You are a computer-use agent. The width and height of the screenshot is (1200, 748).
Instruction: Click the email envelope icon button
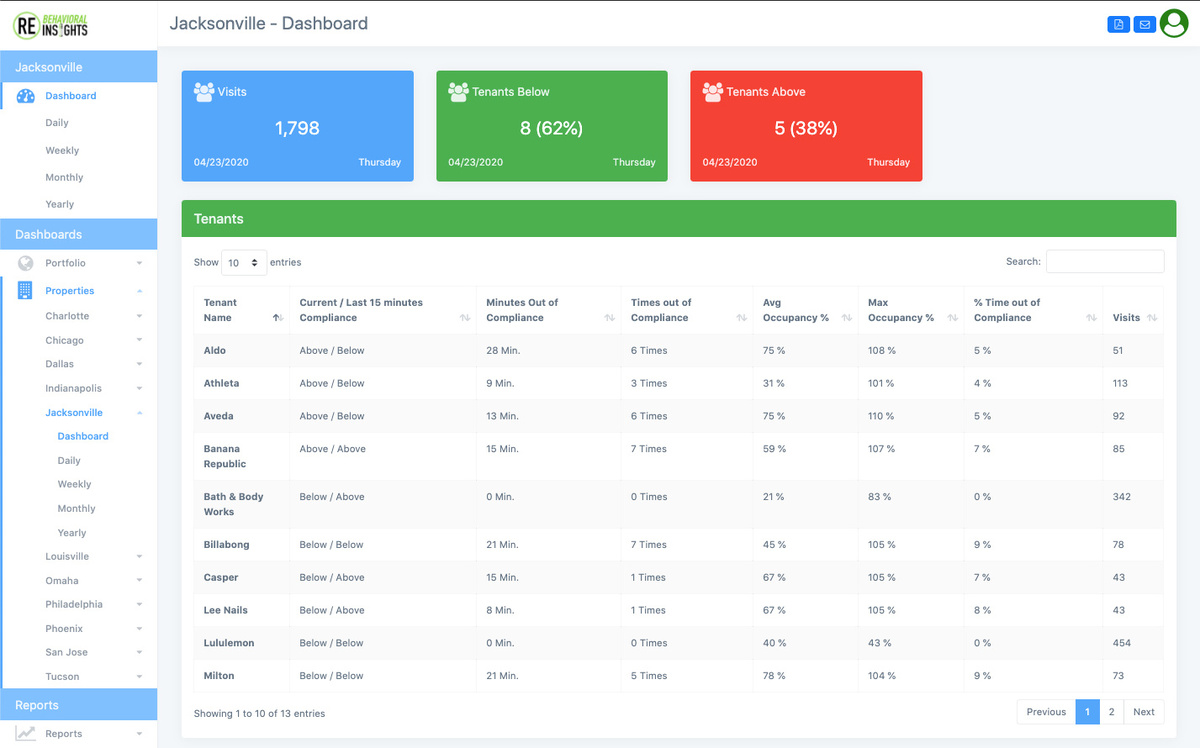point(1144,24)
